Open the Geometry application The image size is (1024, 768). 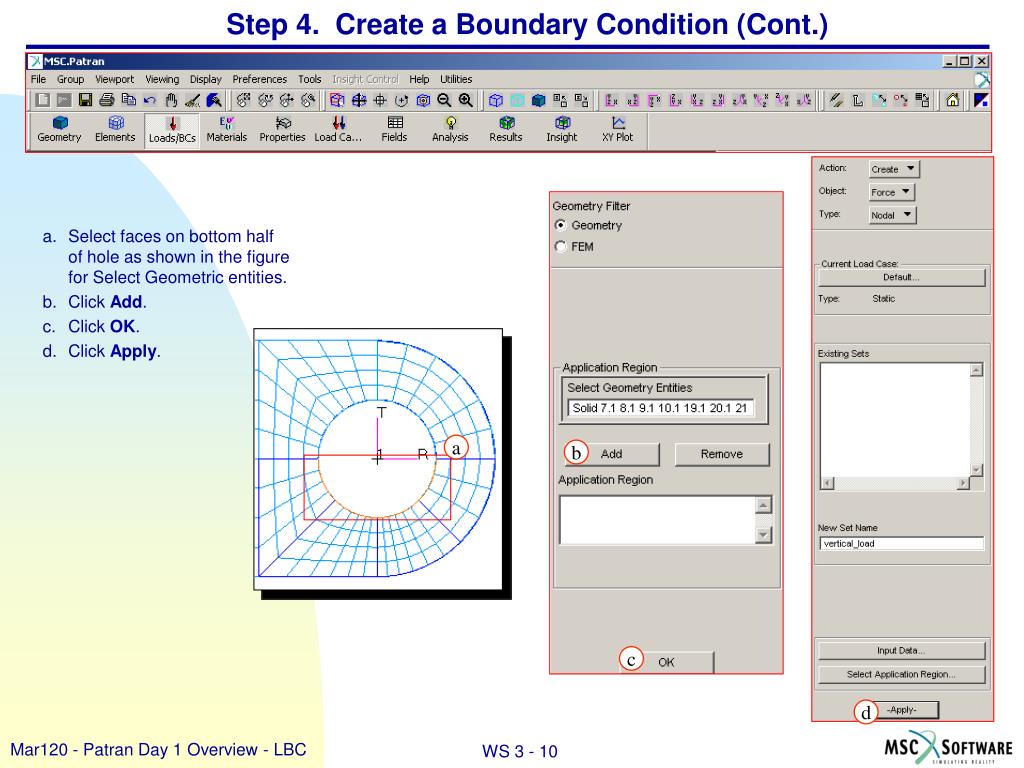(x=59, y=129)
